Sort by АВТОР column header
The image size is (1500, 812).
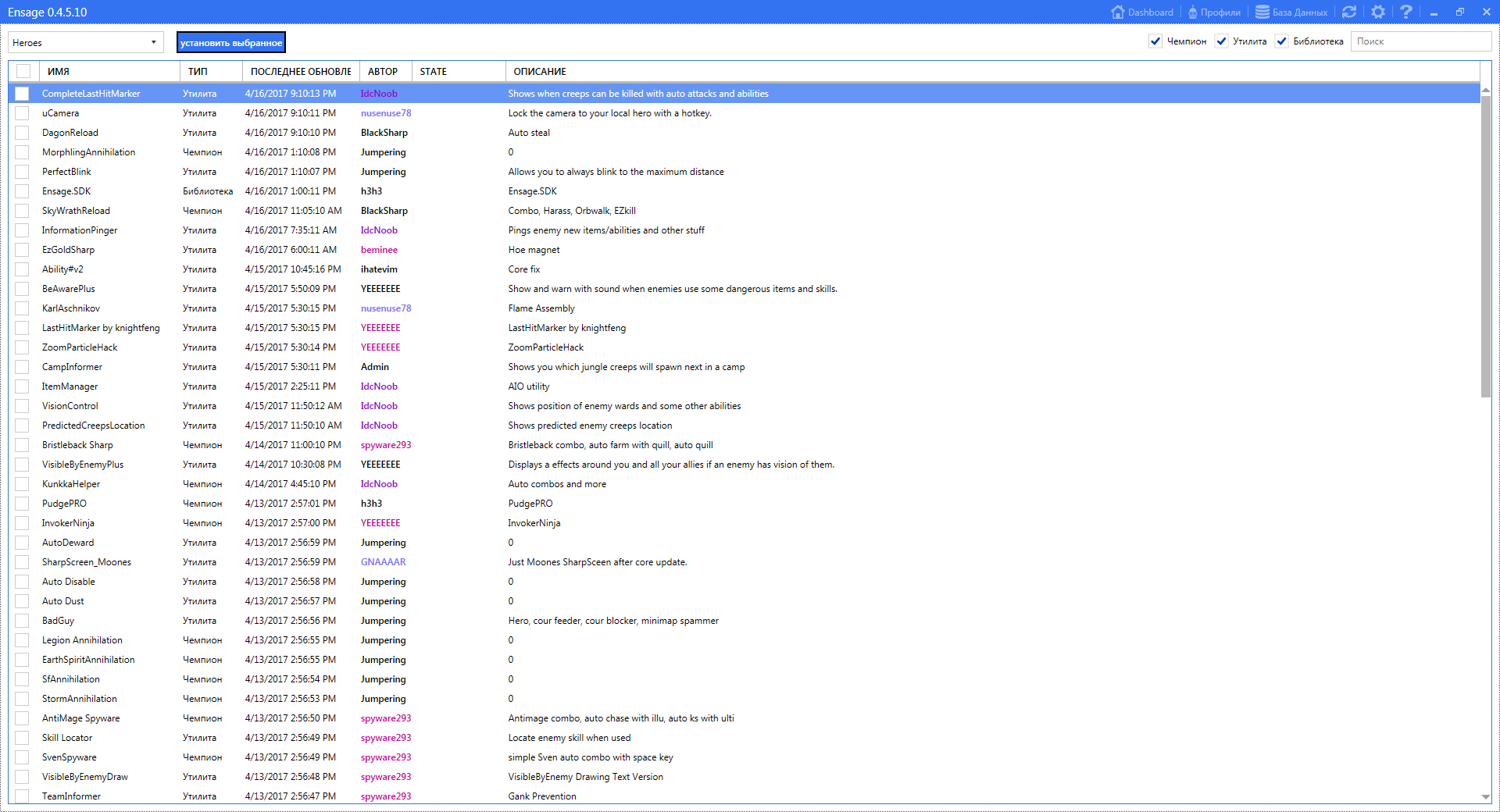pos(385,71)
